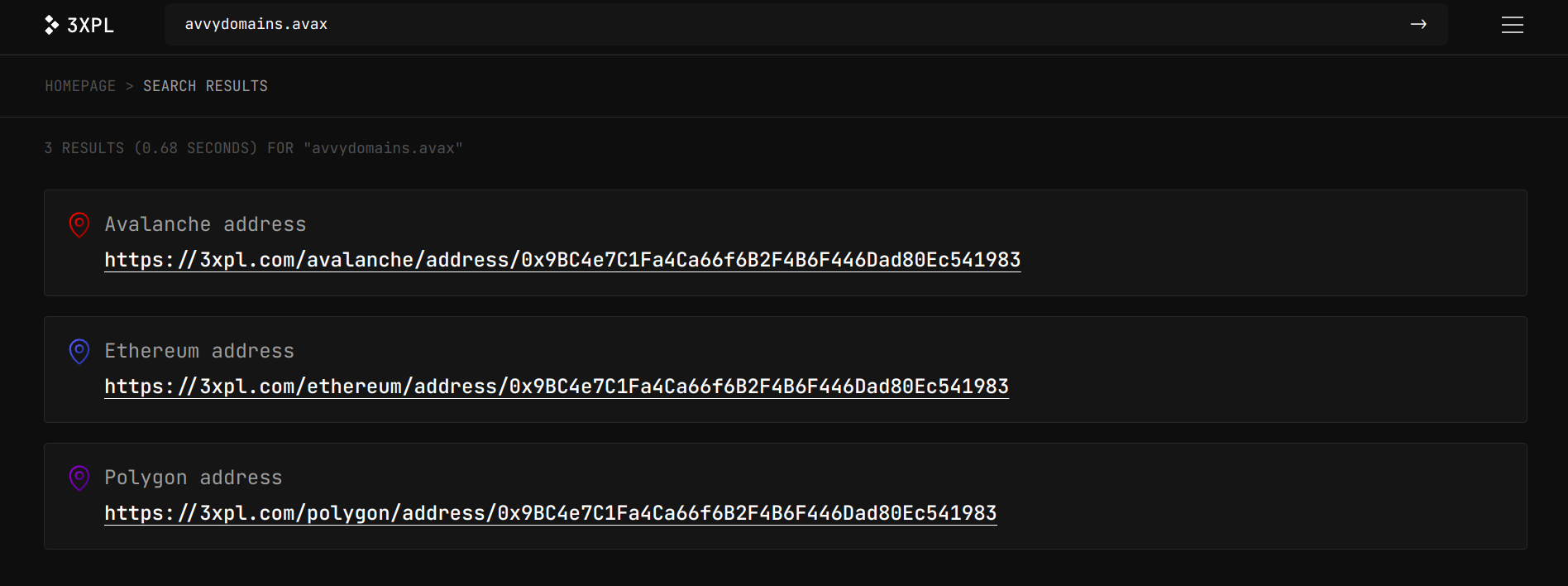The image size is (1568, 586).
Task: Open the hamburger menu
Action: (x=1512, y=25)
